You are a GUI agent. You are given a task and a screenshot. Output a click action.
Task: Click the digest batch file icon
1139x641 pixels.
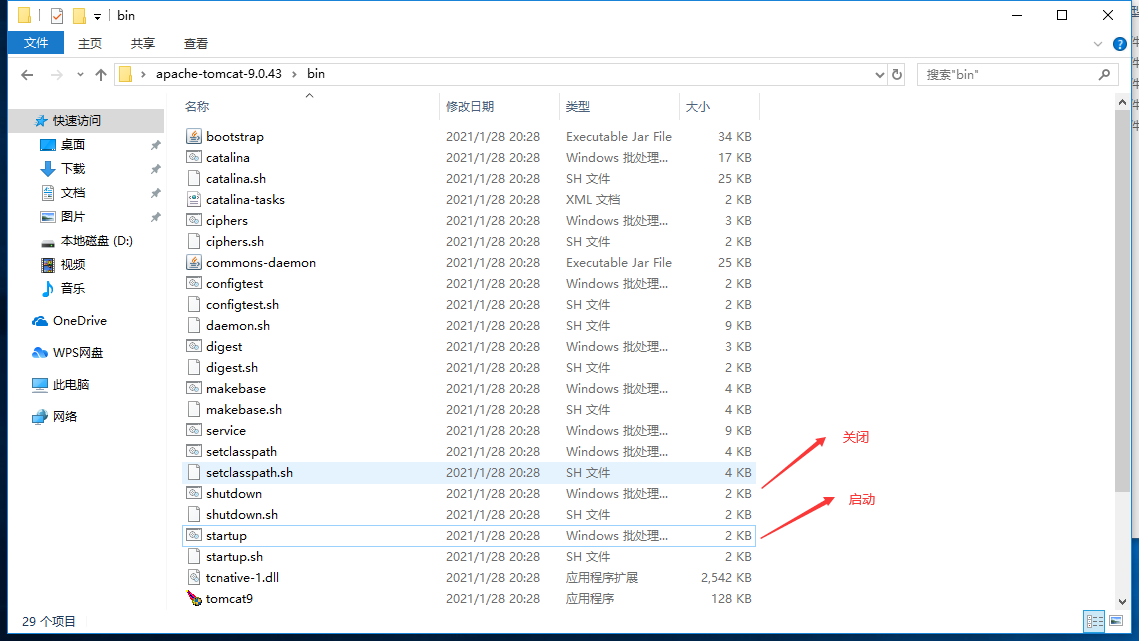pos(194,347)
